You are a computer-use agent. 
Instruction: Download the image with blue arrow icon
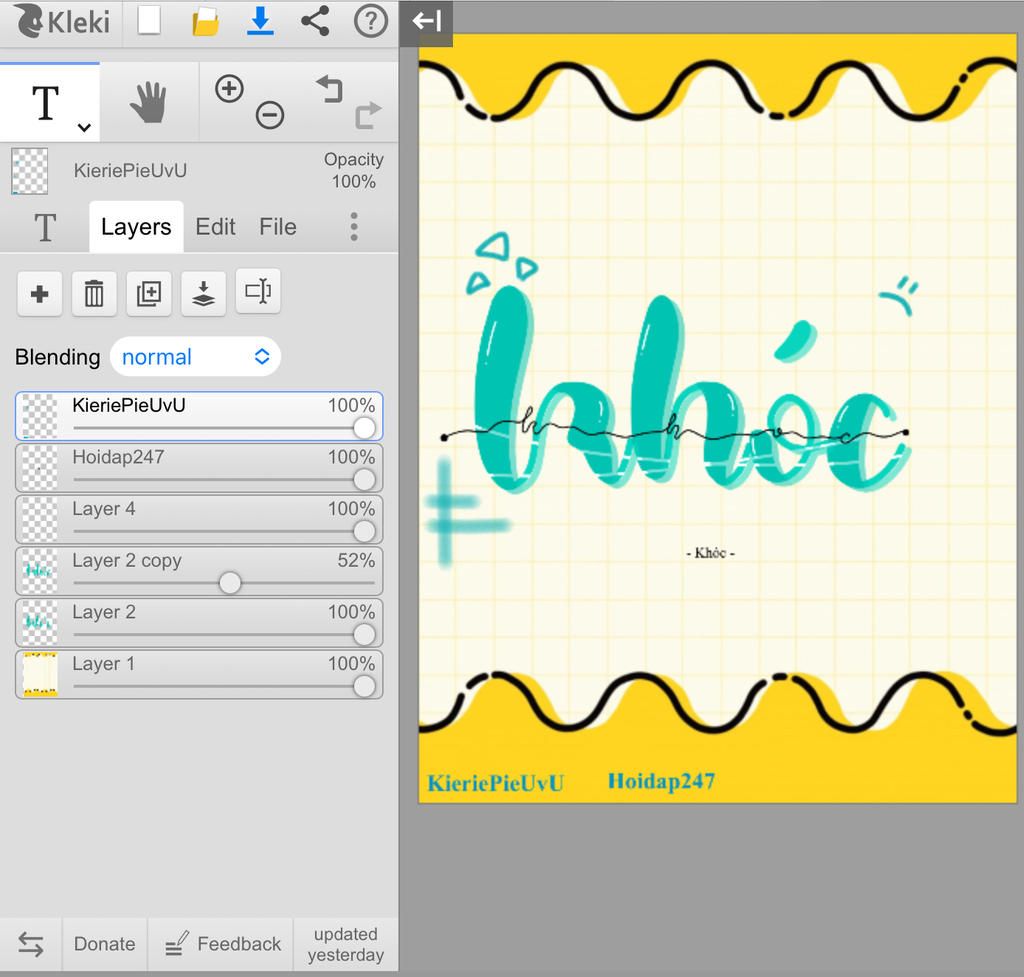[260, 21]
